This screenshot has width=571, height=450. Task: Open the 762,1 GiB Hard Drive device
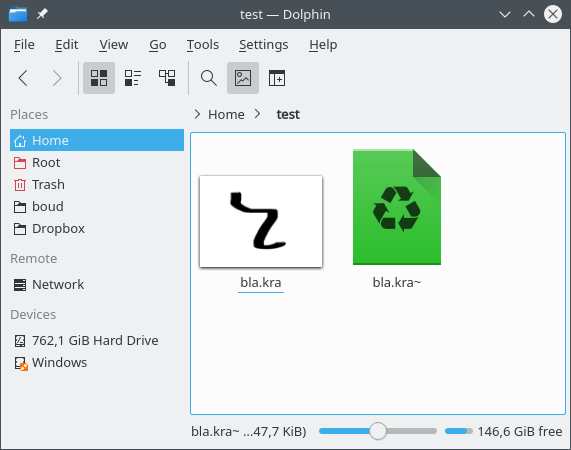[x=97, y=340]
